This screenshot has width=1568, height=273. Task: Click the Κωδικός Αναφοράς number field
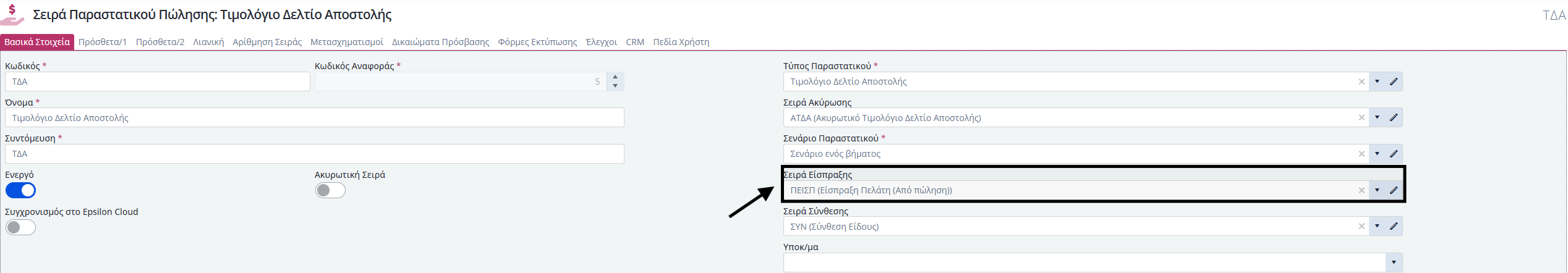461,82
